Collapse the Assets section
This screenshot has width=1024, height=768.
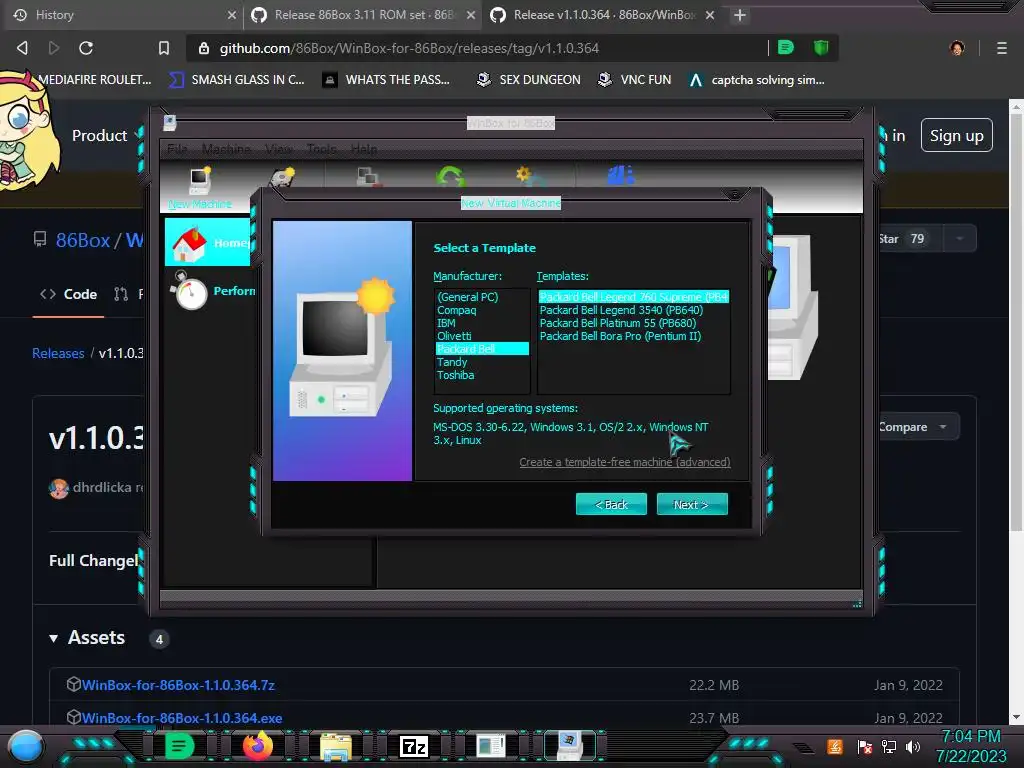click(54, 638)
